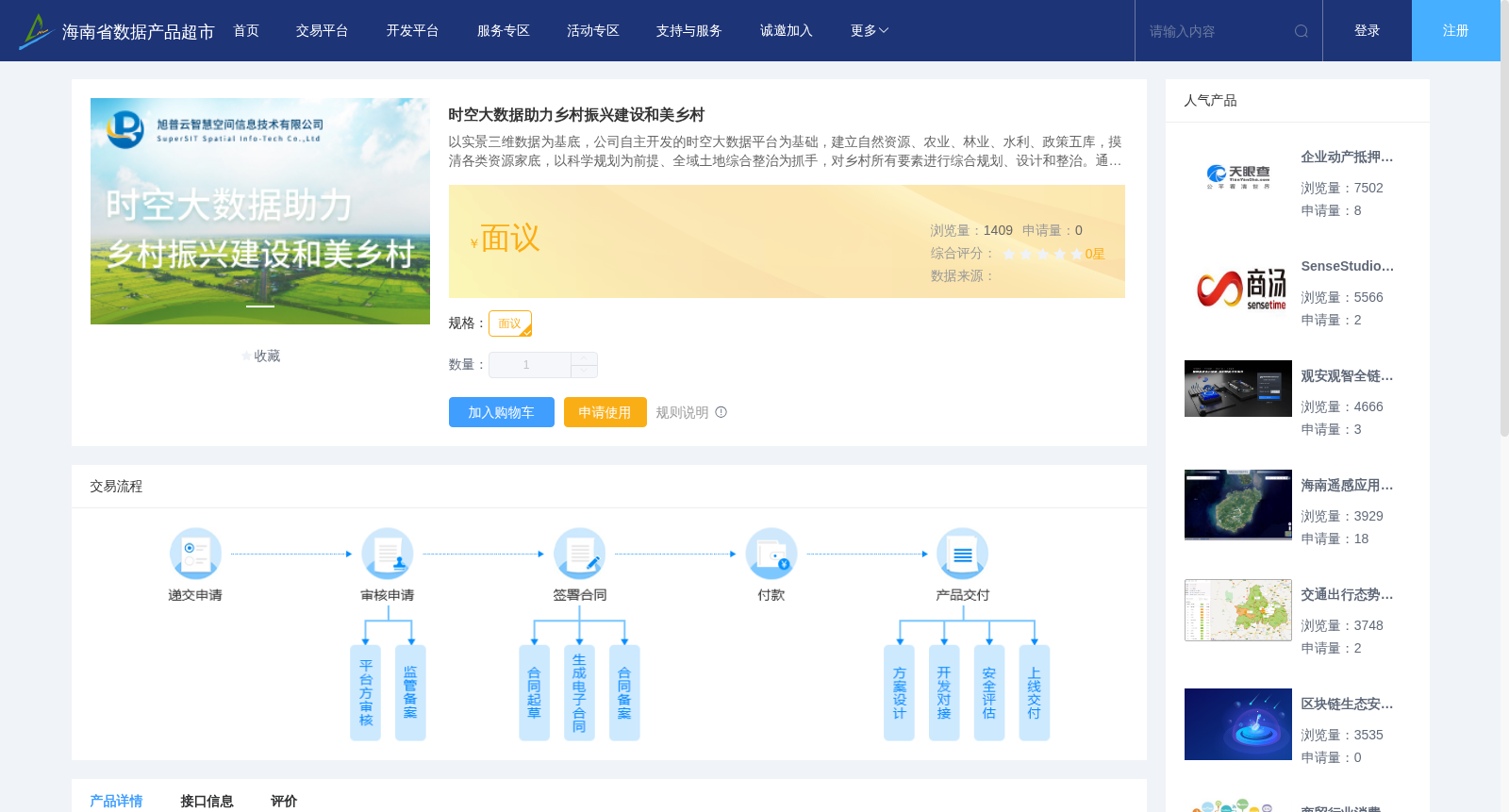Click the 产品交付 step icon

[x=963, y=554]
